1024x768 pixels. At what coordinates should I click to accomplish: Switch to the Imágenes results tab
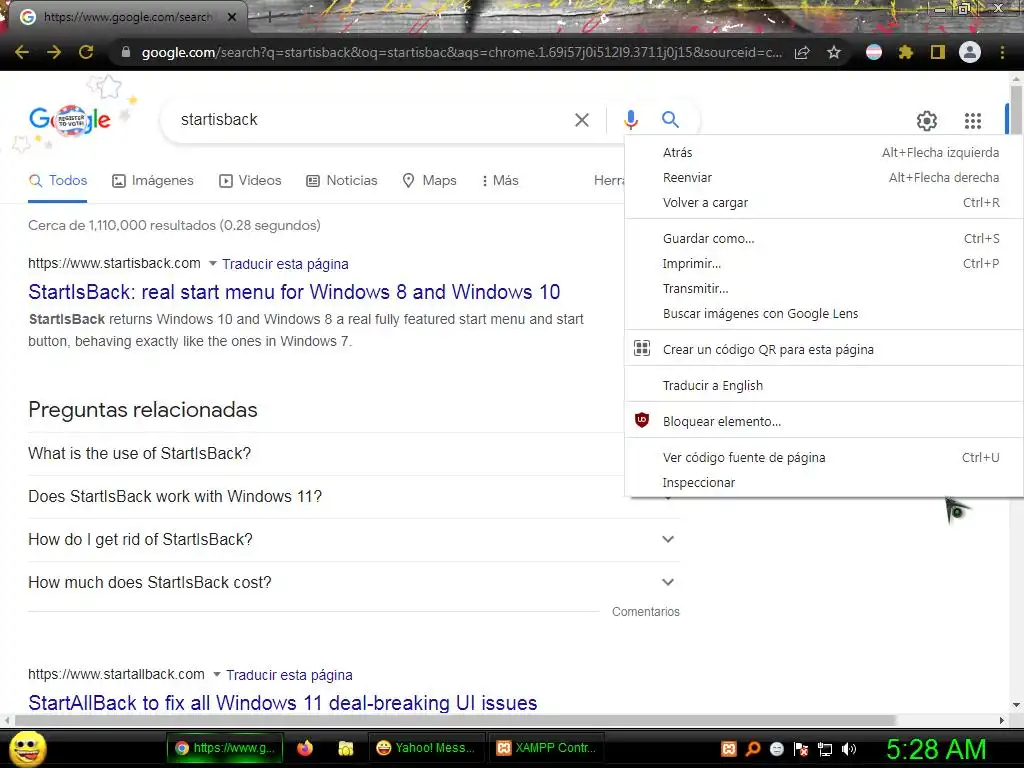pos(153,181)
